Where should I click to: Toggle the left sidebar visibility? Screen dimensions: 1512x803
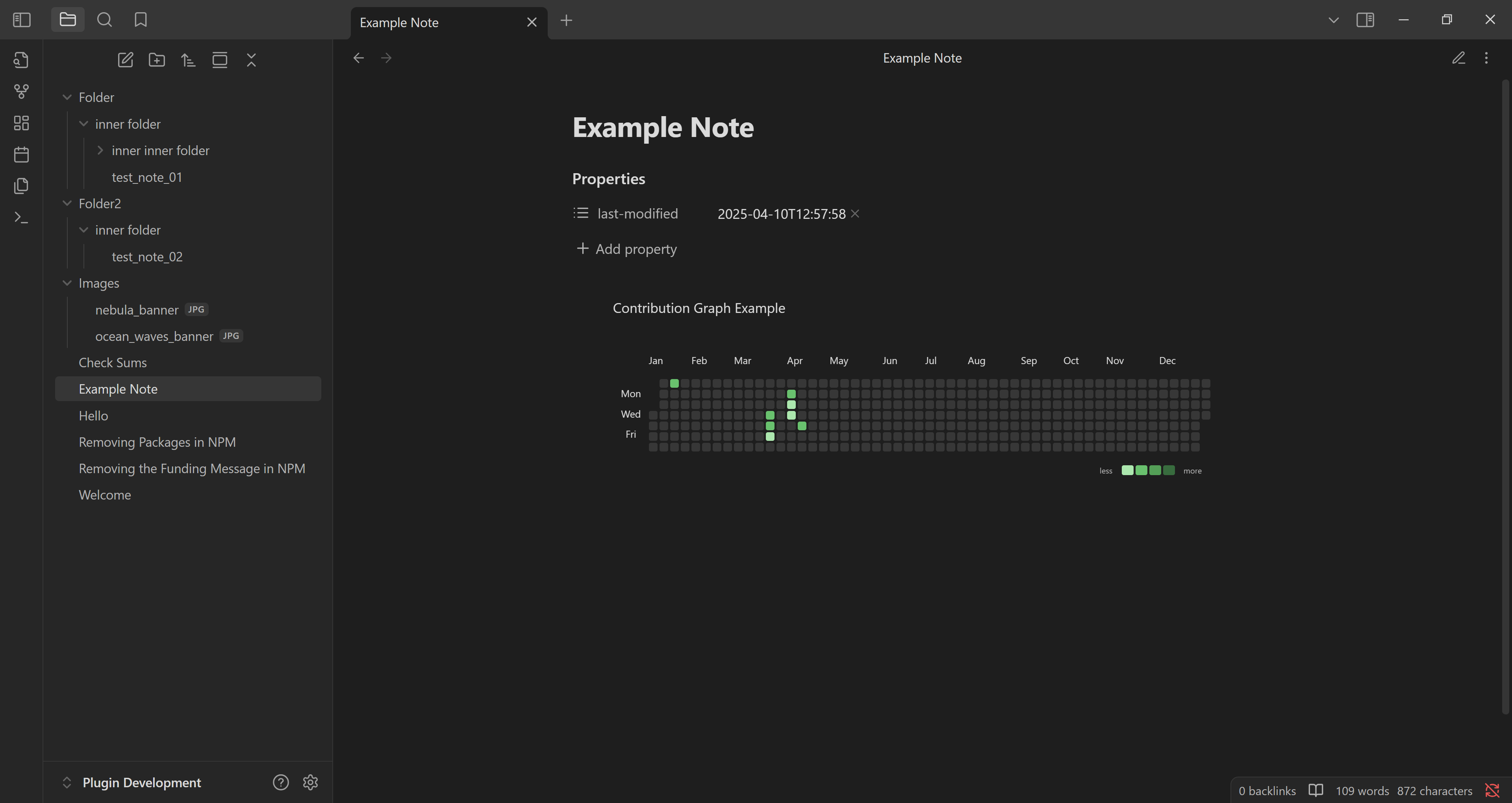(x=21, y=19)
